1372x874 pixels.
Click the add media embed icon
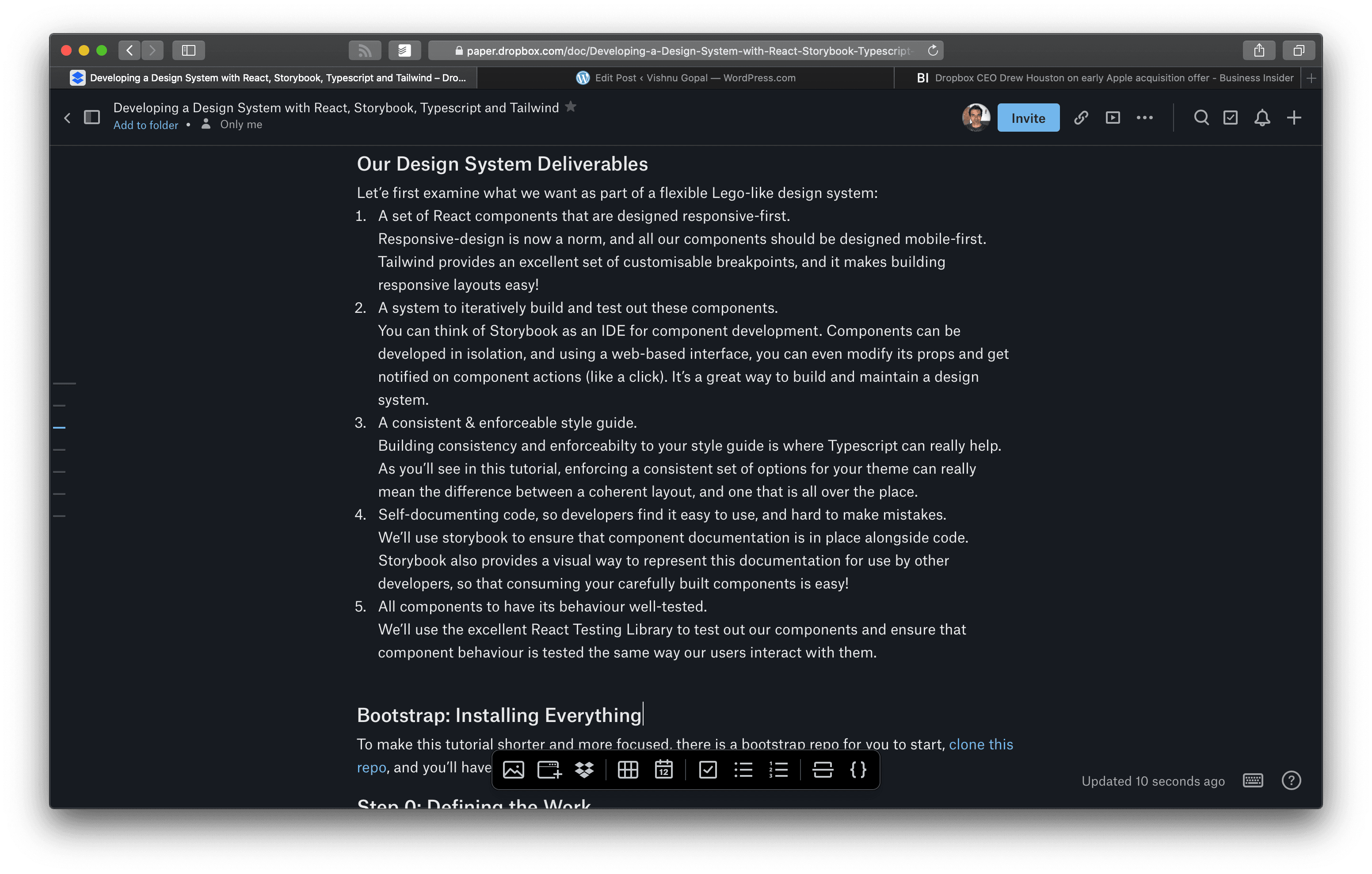549,770
